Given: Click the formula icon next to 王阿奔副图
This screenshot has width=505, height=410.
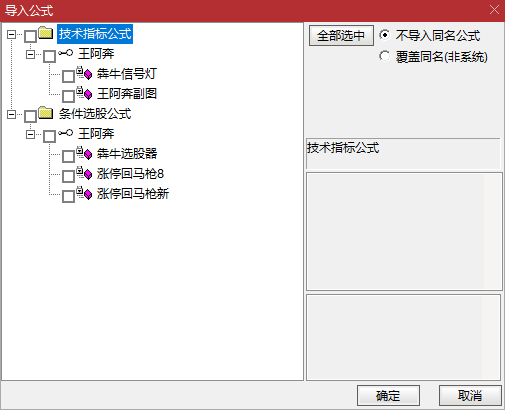Looking at the screenshot, I should point(84,93).
